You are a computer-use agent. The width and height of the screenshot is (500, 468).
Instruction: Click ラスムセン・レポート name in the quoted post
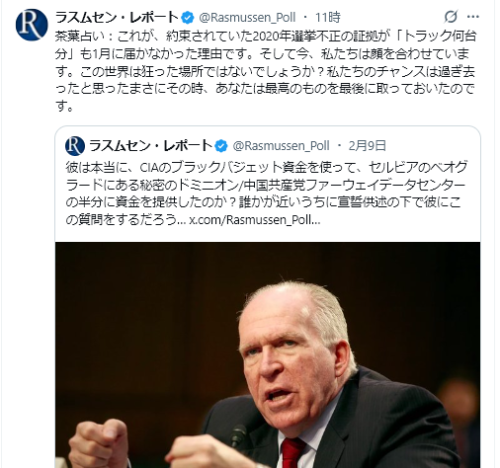pyautogui.click(x=151, y=146)
